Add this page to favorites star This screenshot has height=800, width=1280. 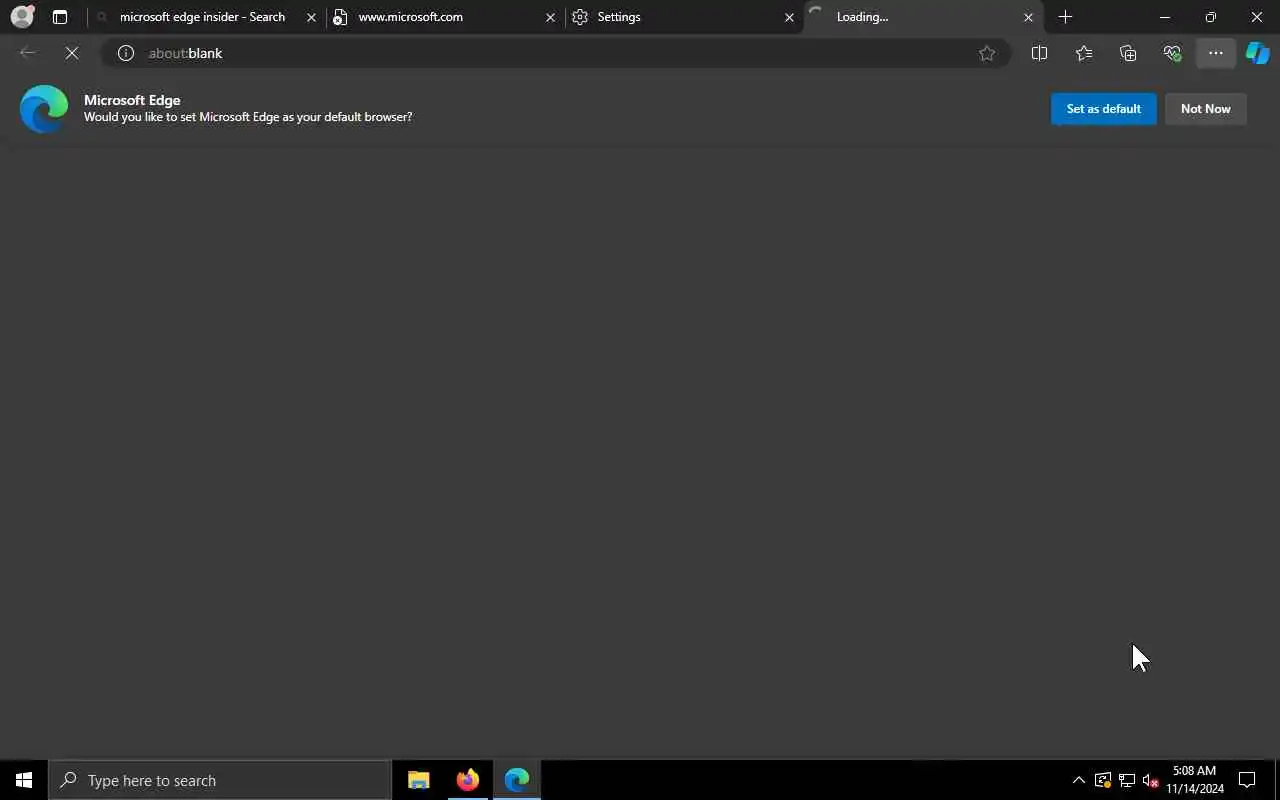987,53
